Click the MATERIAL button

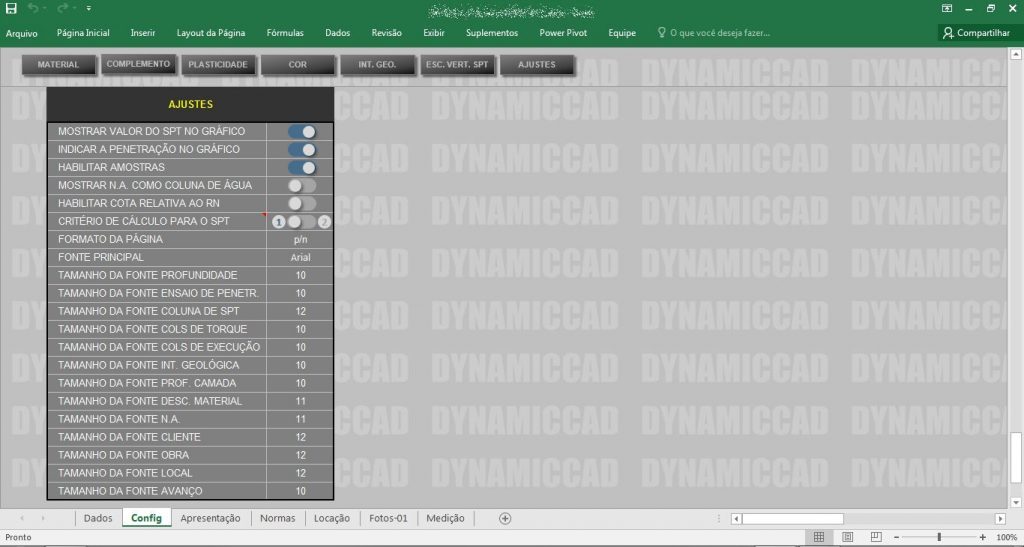click(58, 65)
